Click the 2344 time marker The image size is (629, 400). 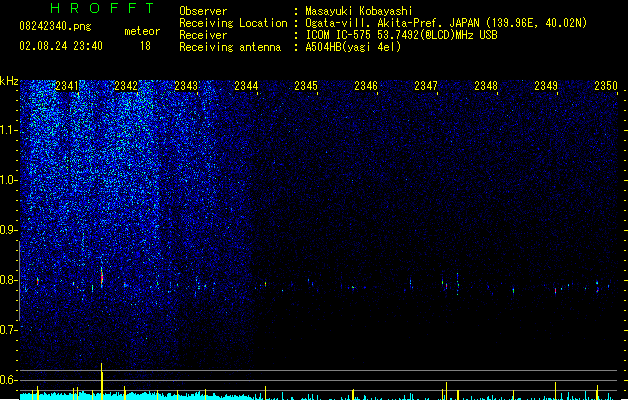[246, 86]
